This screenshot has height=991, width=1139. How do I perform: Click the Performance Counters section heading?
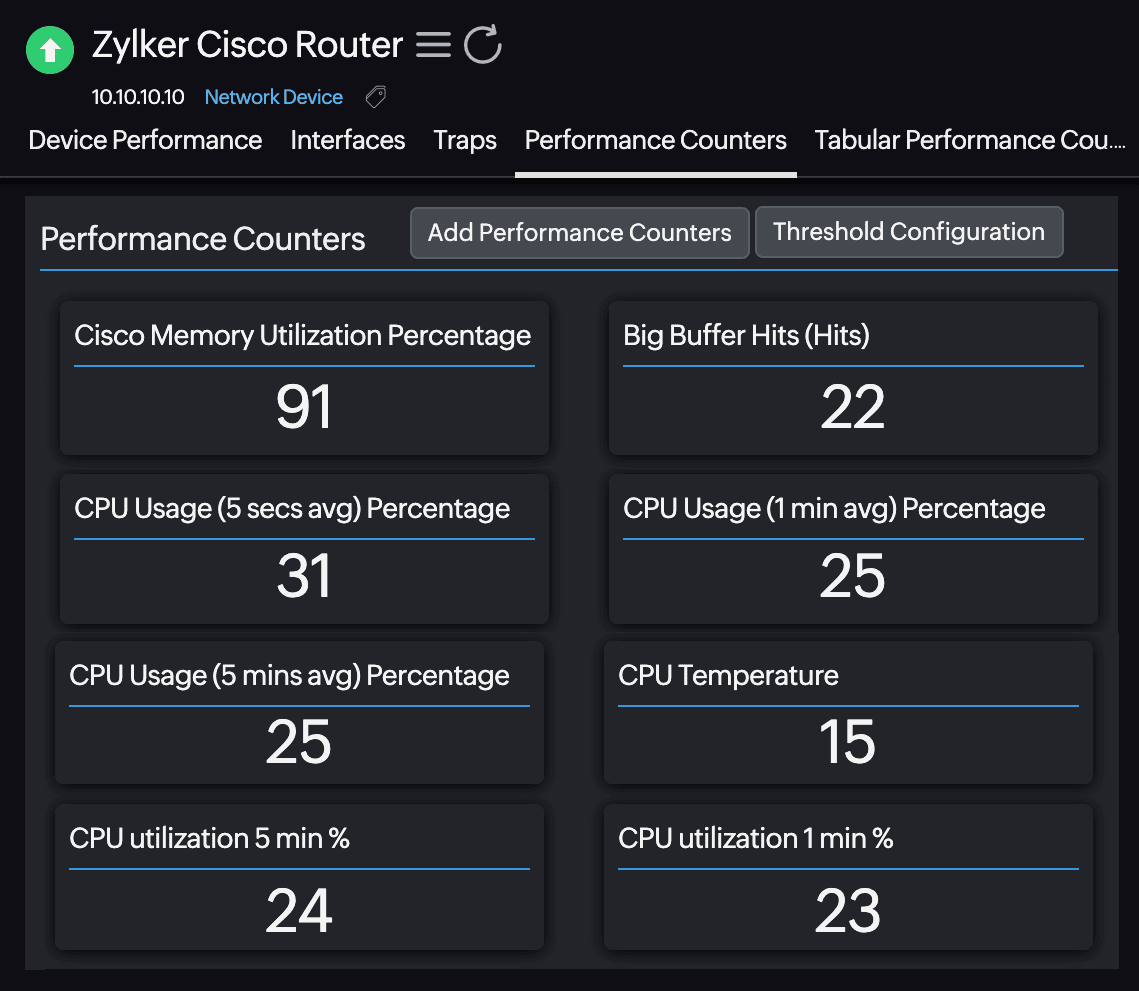pyautogui.click(x=202, y=239)
